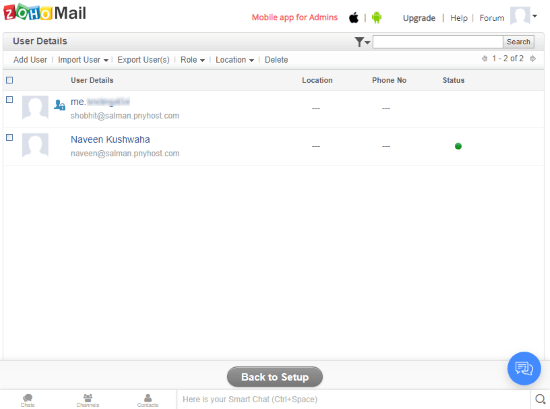Tick checkbox for shobhit@salman.pnyhost.com row
This screenshot has width=550, height=409.
point(9,100)
